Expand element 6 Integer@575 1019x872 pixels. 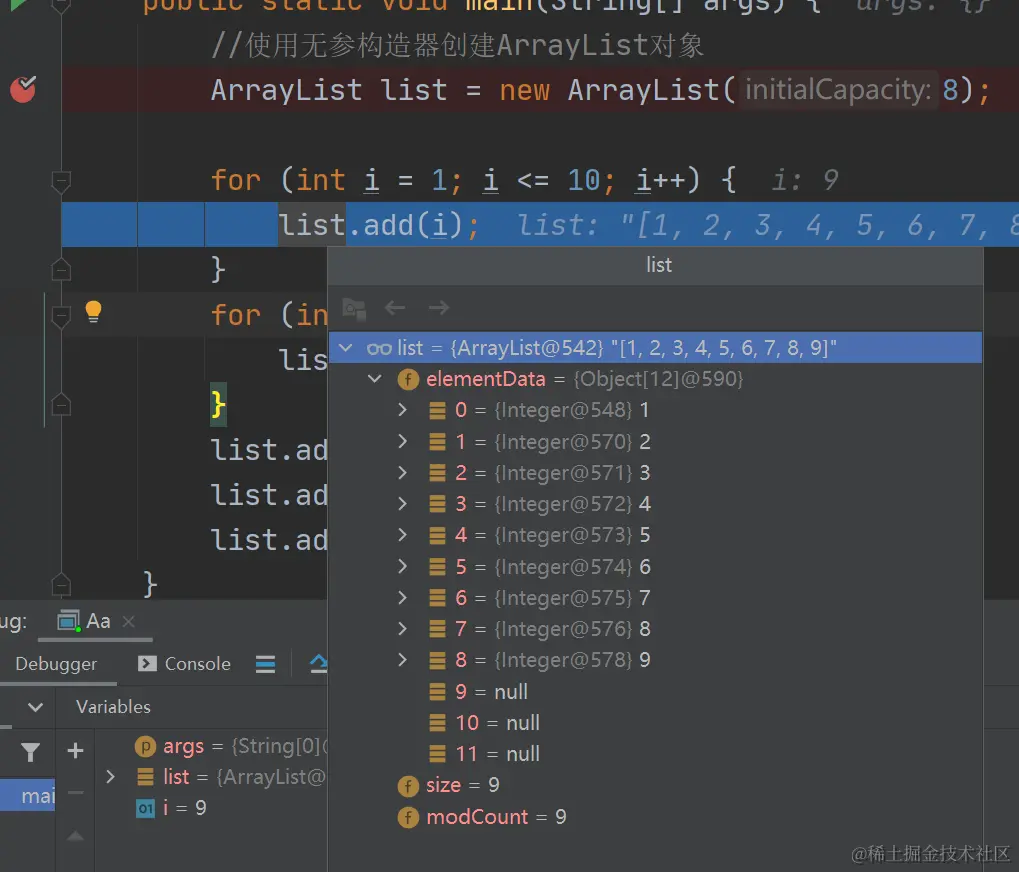click(402, 597)
